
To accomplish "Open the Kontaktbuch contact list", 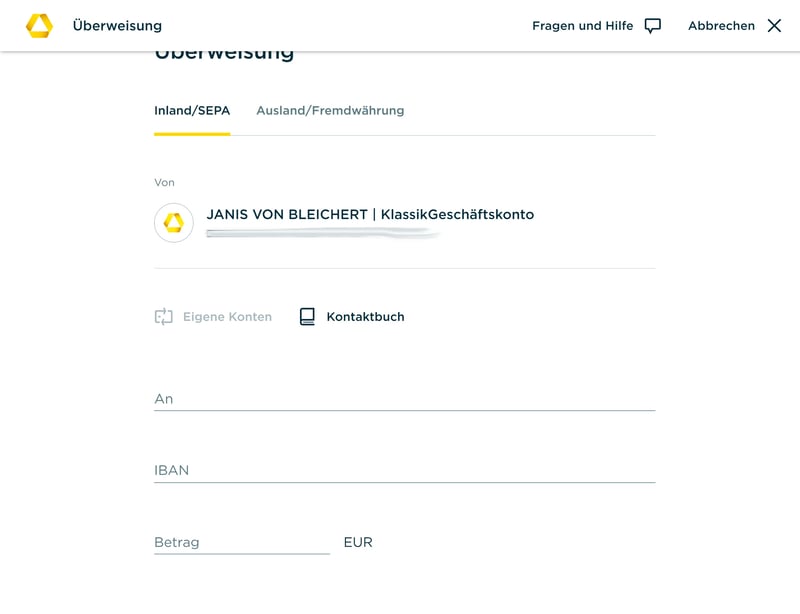I will tap(365, 317).
